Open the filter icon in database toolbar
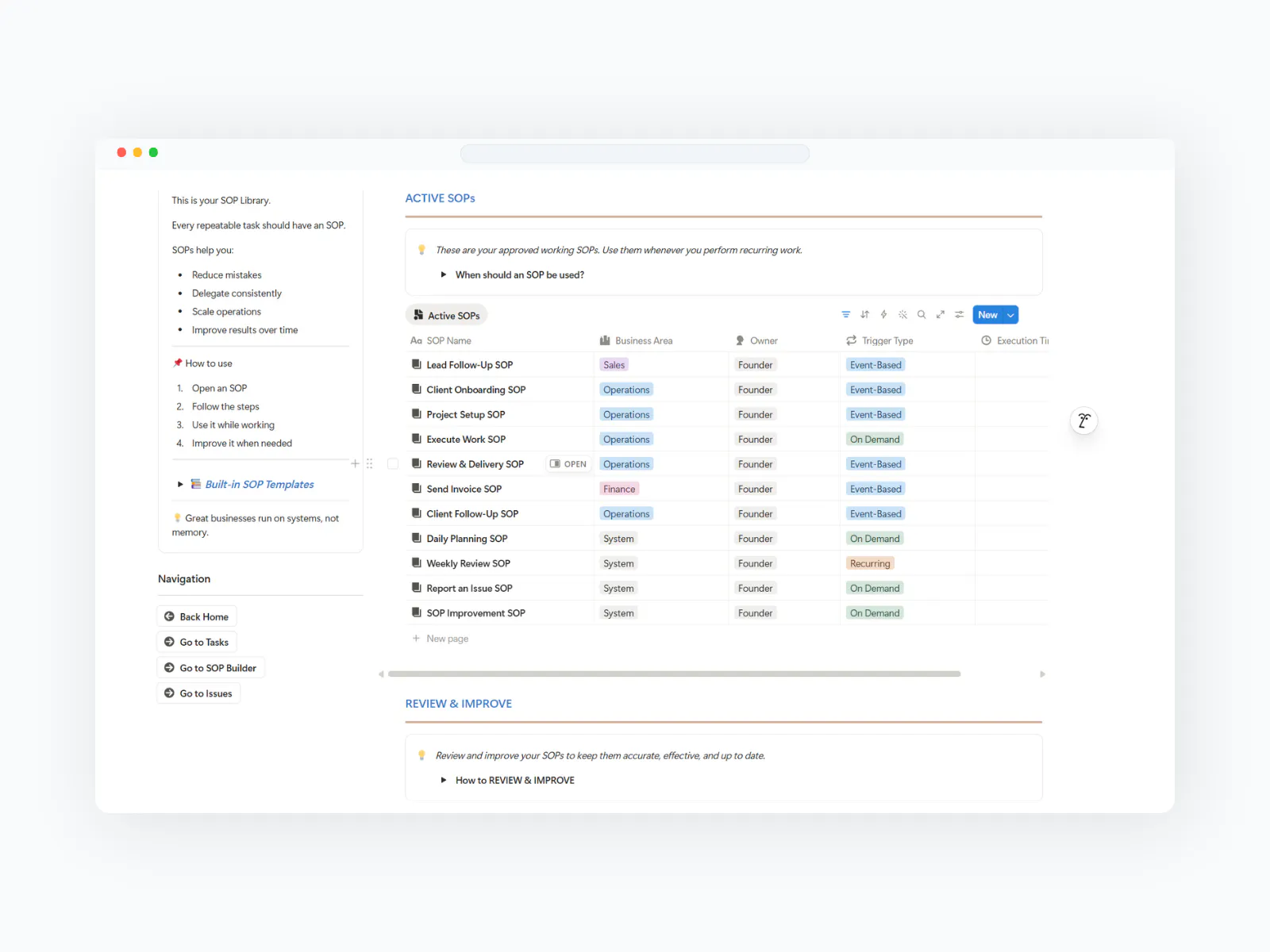 (845, 315)
